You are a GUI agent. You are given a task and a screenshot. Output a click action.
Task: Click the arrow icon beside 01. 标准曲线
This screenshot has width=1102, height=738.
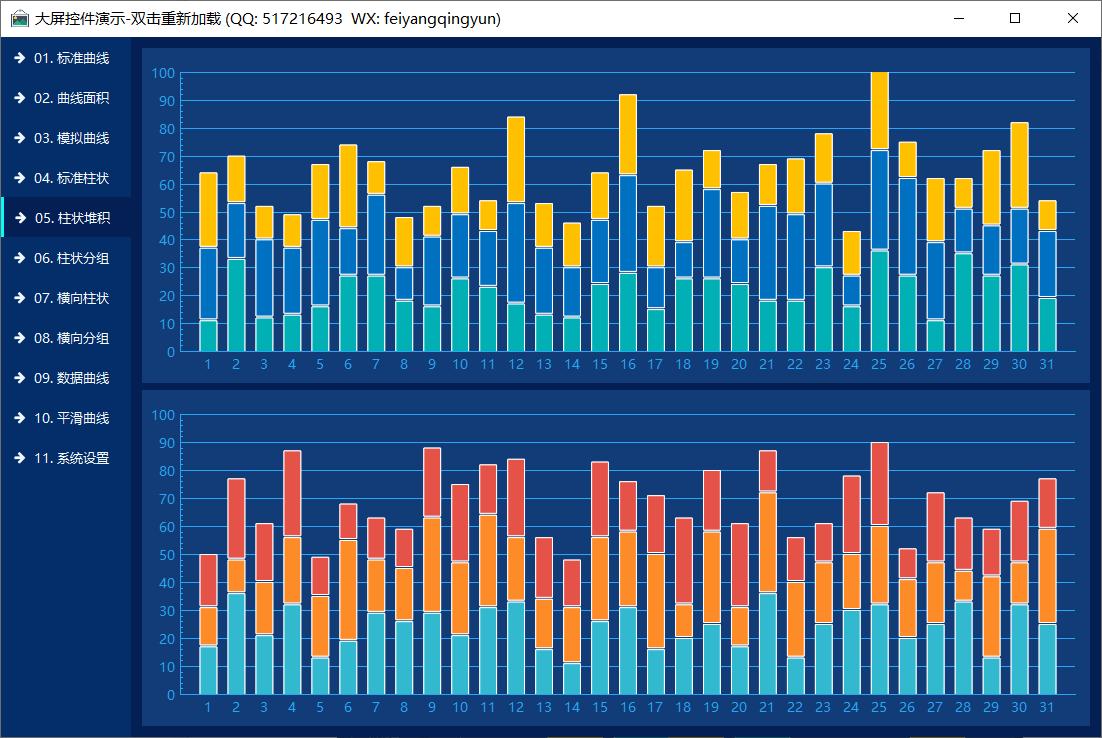(x=19, y=58)
